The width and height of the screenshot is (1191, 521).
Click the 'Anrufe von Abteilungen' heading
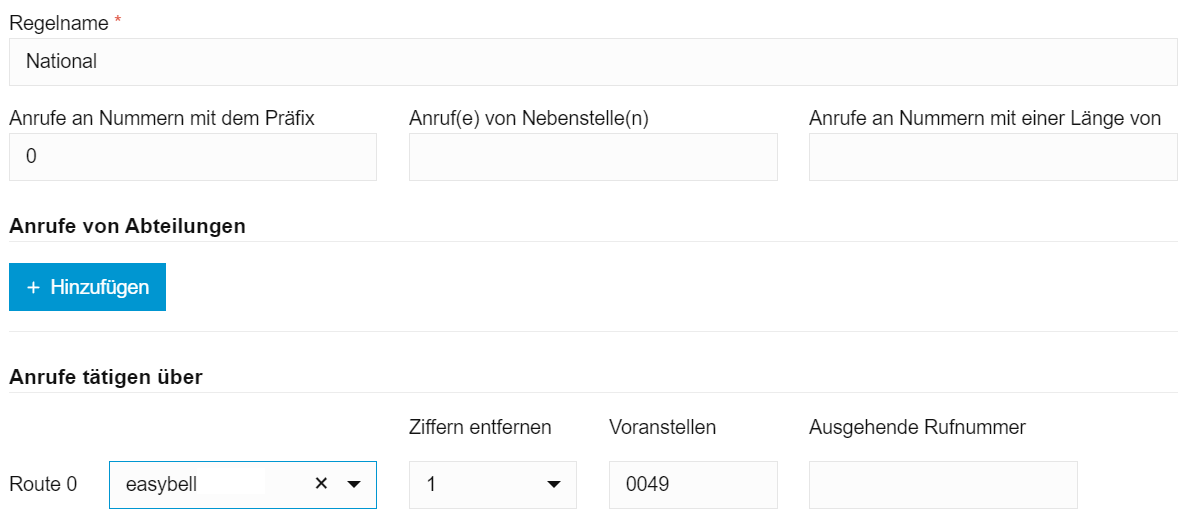coord(127,225)
